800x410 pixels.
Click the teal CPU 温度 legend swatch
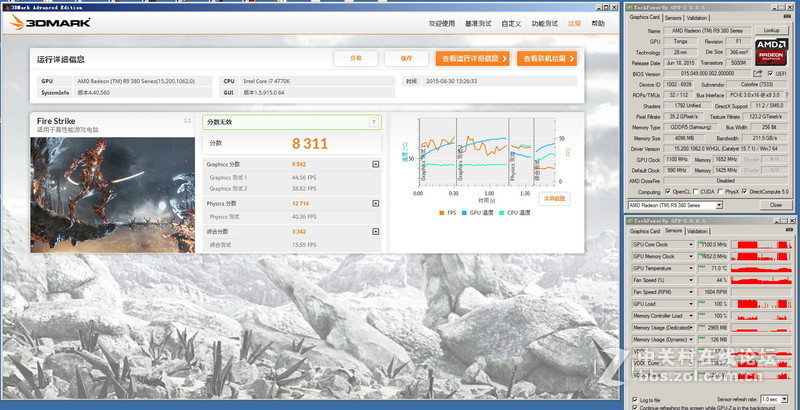502,213
